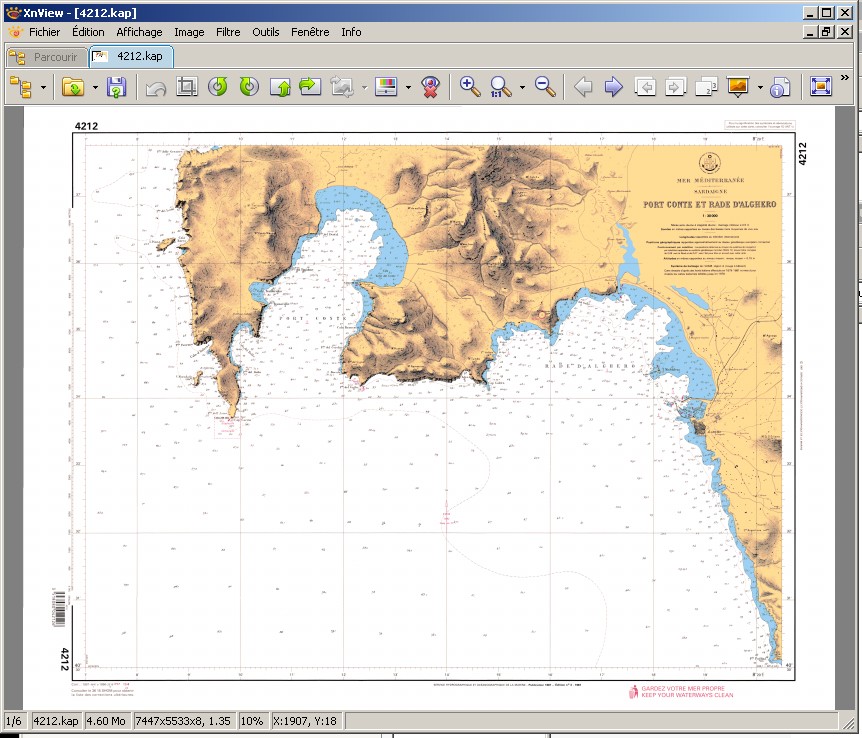Click the Open file folder icon
This screenshot has width=862, height=738.
(73, 87)
